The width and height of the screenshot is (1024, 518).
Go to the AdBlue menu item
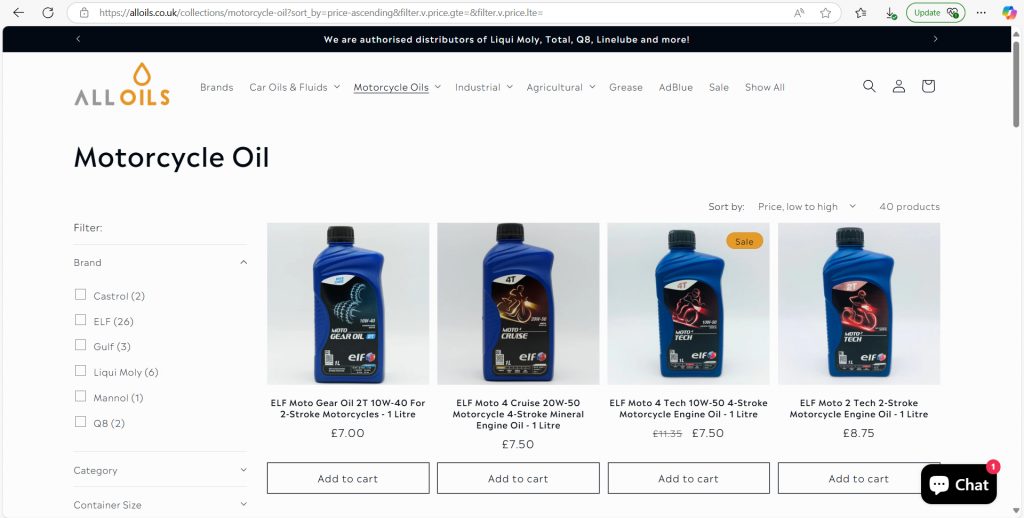click(x=675, y=87)
